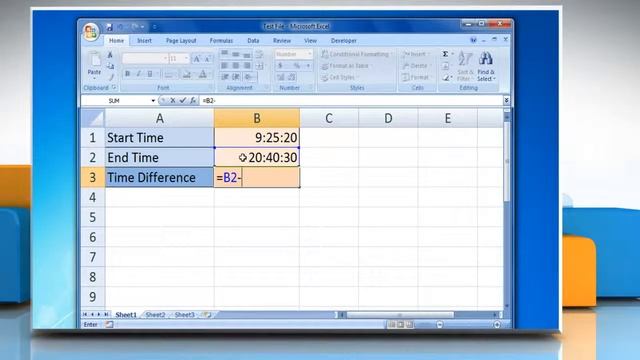Screen dimensions: 640x360
Task: Click the Insert Worksheet tab icon
Action: point(207,315)
